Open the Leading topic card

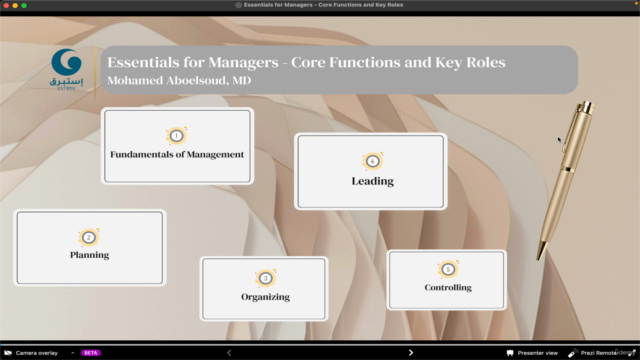coord(371,171)
